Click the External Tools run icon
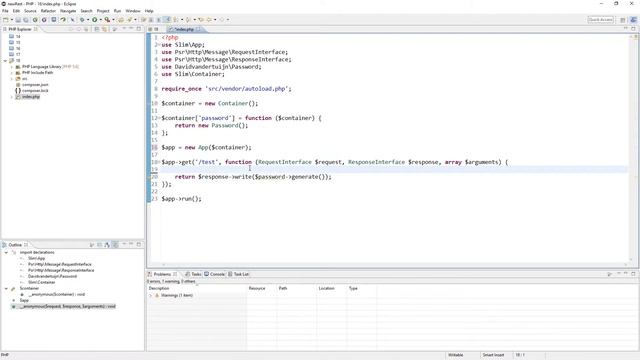640x360 pixels. [107, 20]
